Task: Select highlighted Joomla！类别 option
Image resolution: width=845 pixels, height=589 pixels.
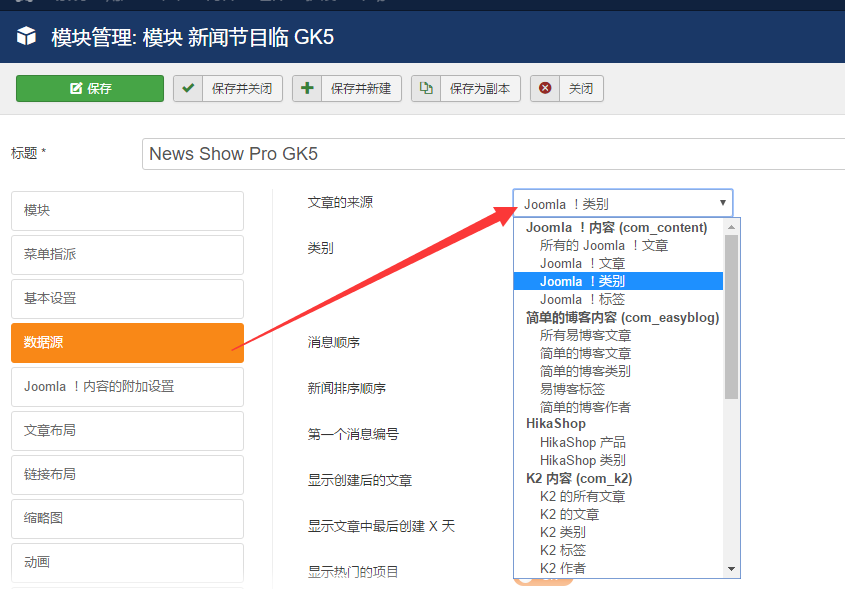Action: click(x=618, y=281)
